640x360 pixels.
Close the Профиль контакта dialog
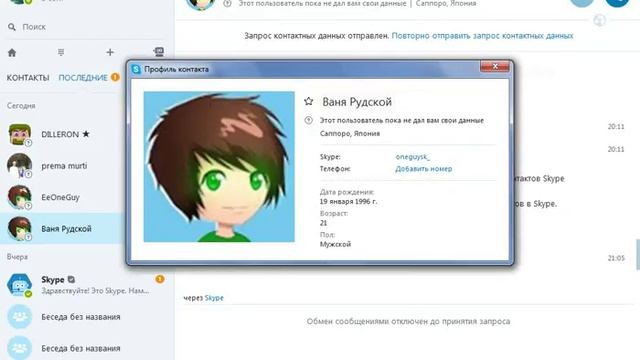pos(495,66)
